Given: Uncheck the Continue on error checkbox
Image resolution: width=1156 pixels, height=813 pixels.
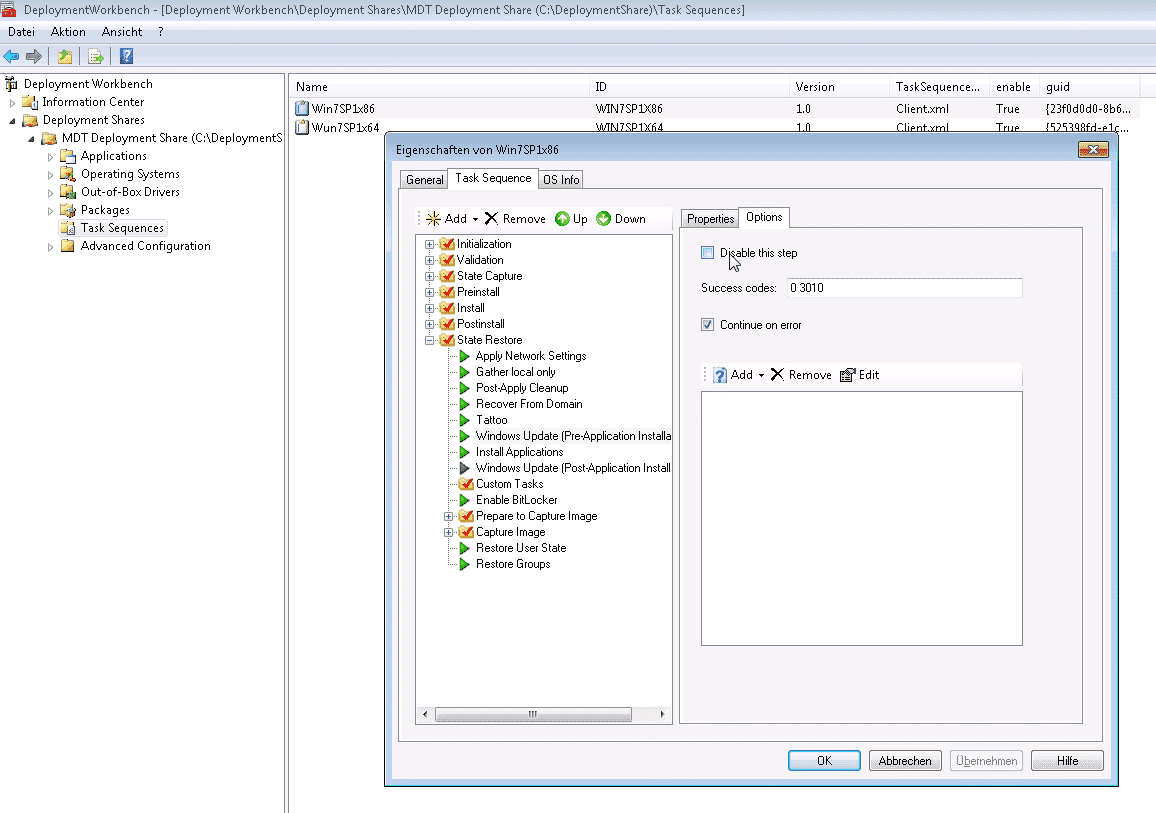Looking at the screenshot, I should point(708,325).
